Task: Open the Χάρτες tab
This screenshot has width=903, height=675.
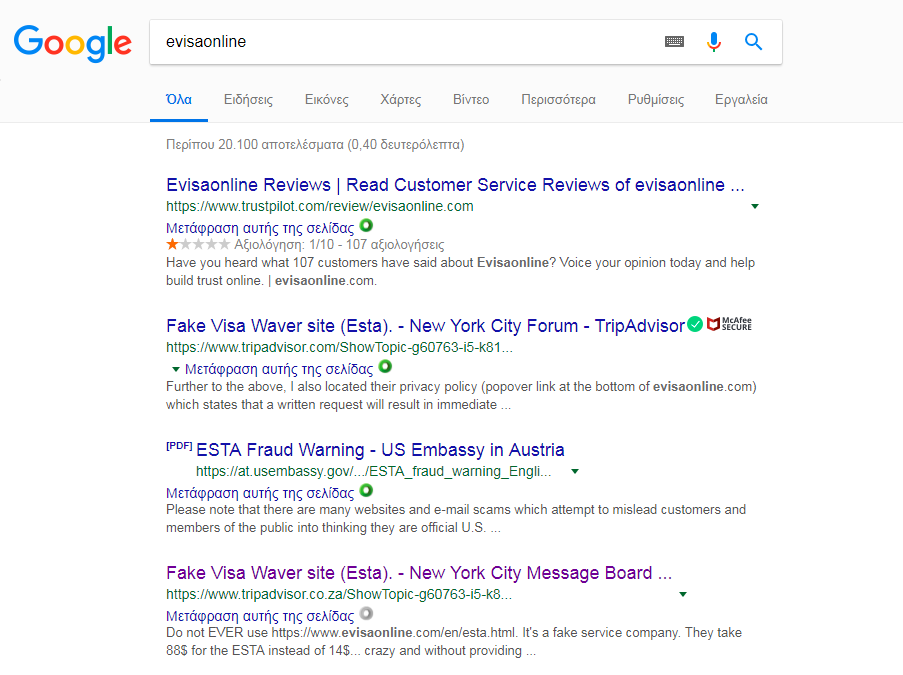Action: [401, 100]
